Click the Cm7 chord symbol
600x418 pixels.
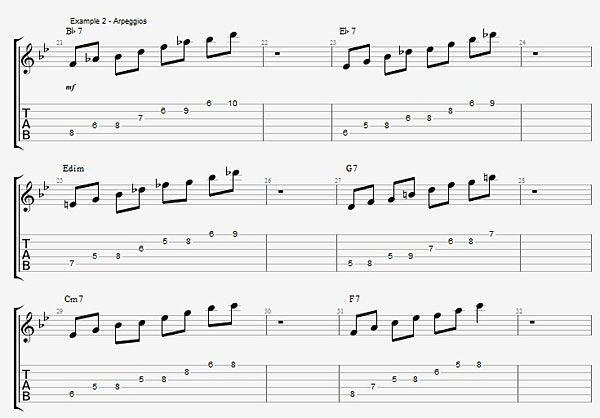tap(74, 299)
